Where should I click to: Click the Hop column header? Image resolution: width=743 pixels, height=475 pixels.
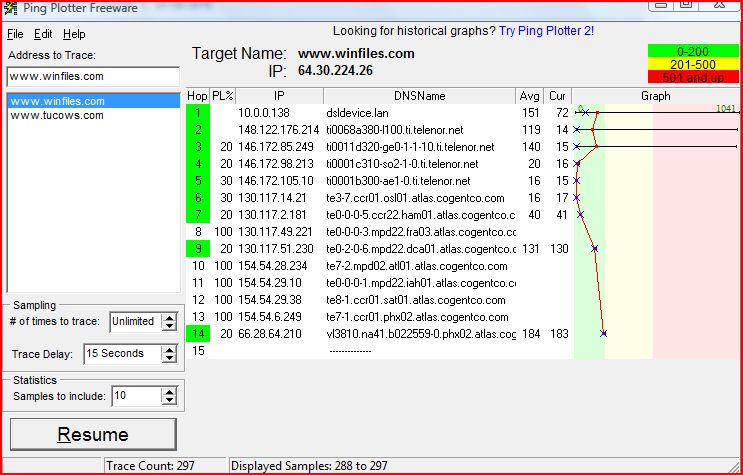(x=197, y=96)
